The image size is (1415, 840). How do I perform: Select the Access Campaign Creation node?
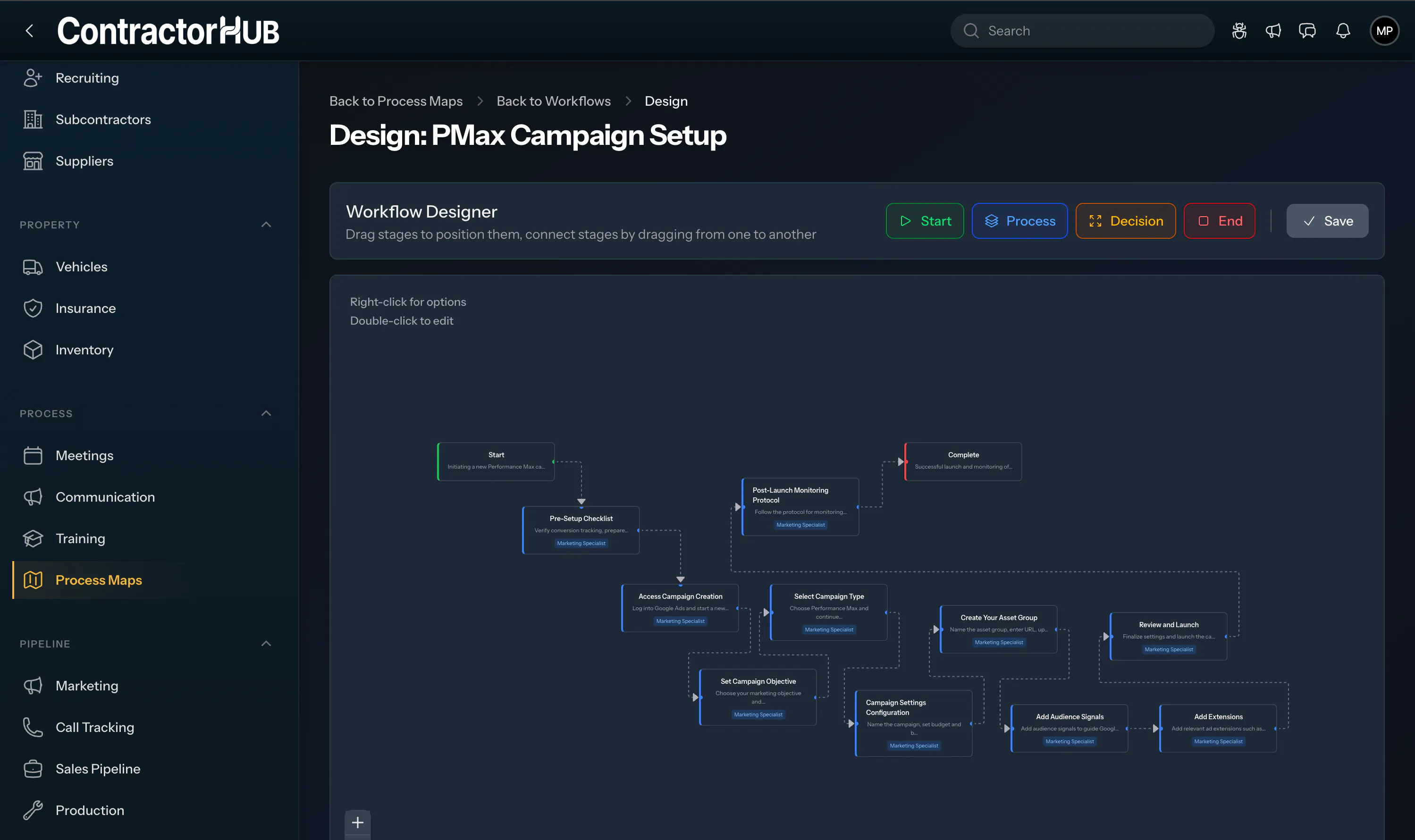point(680,608)
